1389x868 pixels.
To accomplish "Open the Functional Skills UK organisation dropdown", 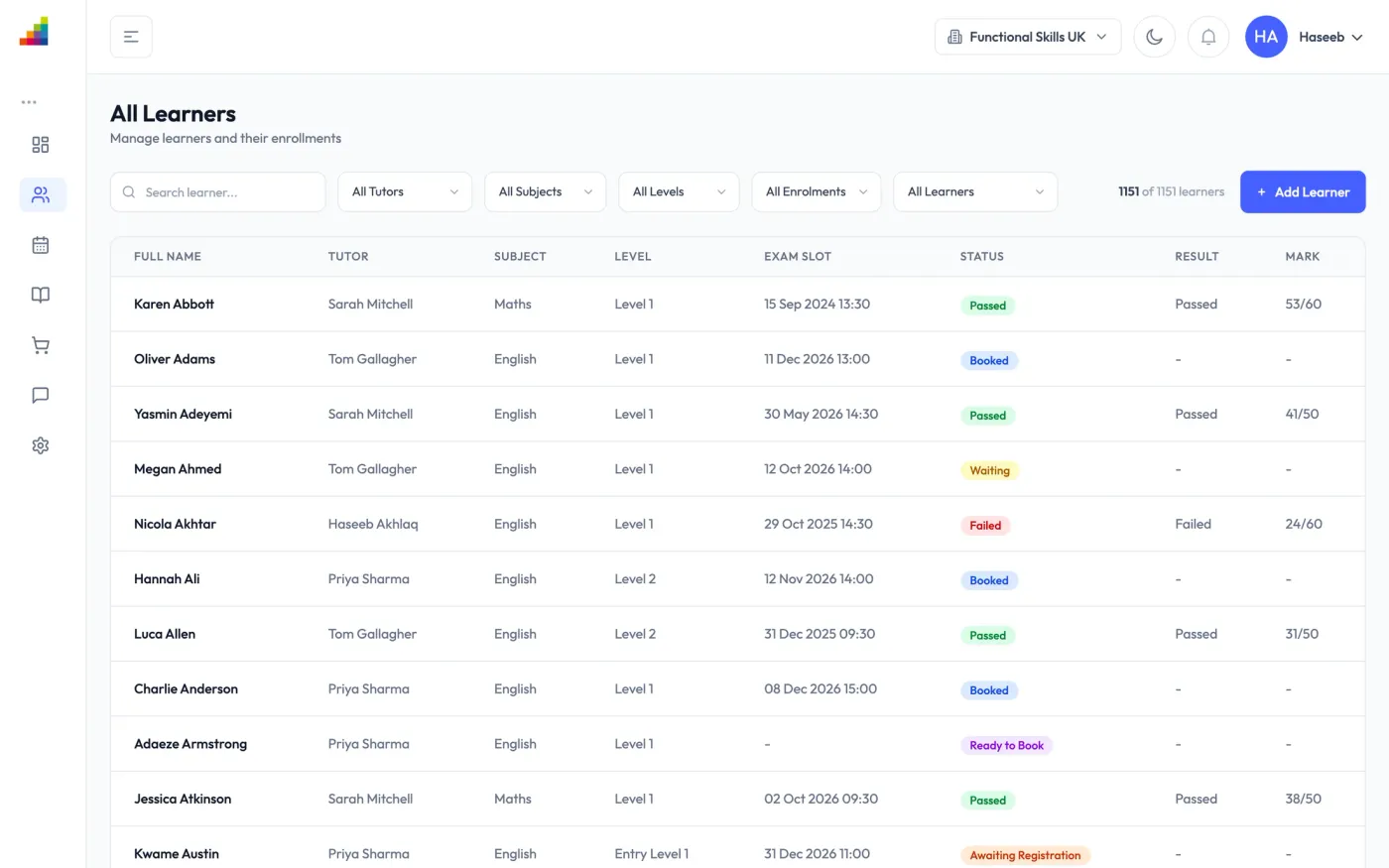I will (x=1028, y=37).
